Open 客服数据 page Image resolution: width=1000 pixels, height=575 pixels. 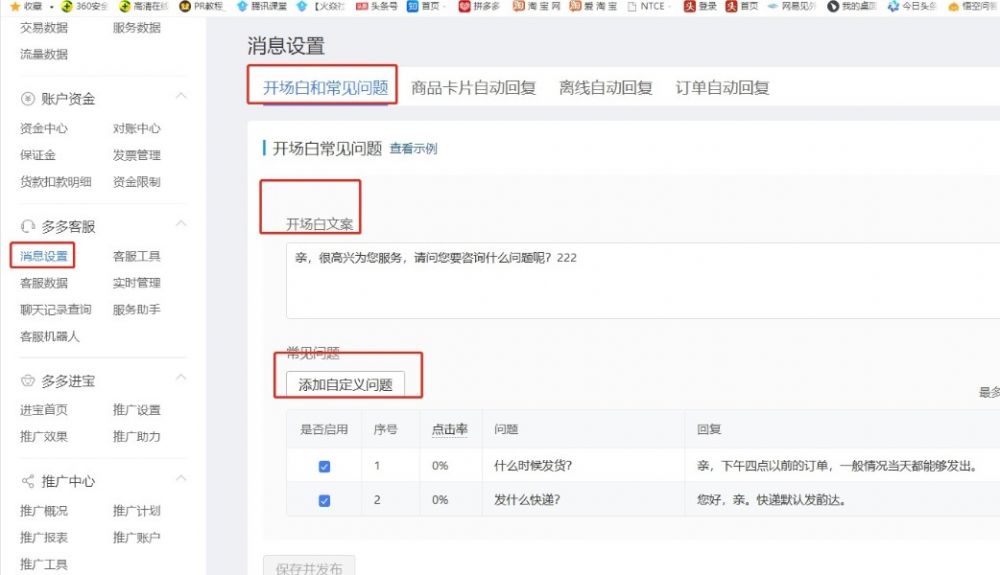[x=43, y=282]
